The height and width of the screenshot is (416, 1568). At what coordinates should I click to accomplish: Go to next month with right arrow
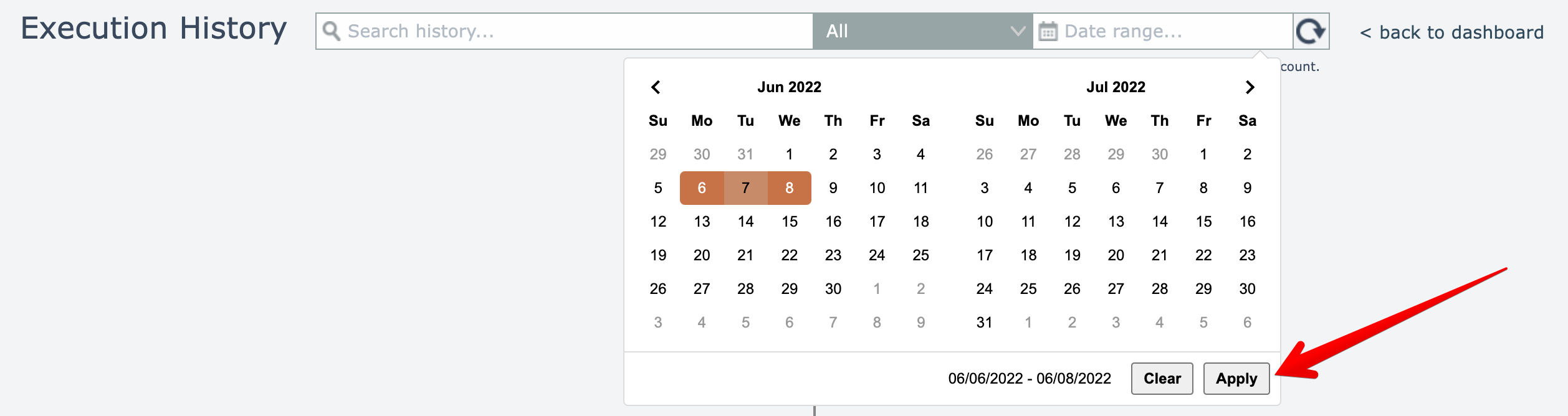[x=1250, y=87]
